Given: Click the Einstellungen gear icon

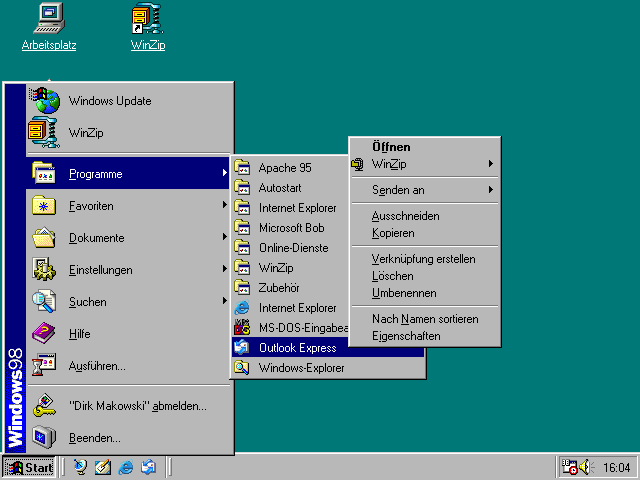Looking at the screenshot, I should [44, 269].
